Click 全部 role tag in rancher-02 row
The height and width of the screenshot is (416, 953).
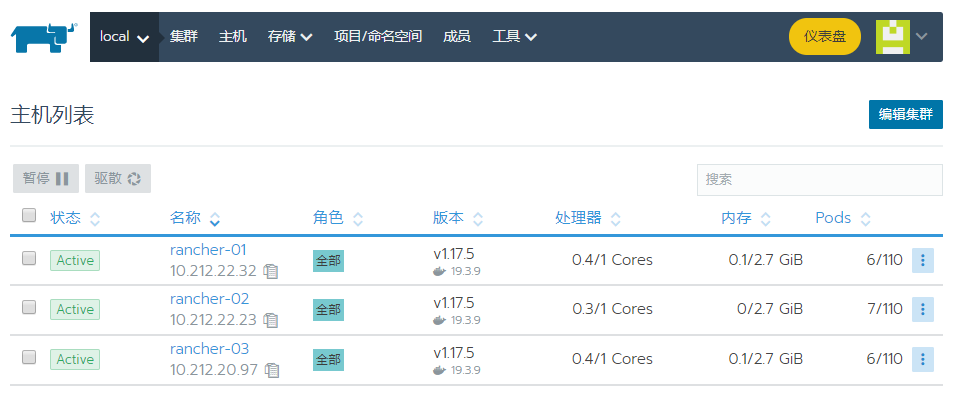328,310
